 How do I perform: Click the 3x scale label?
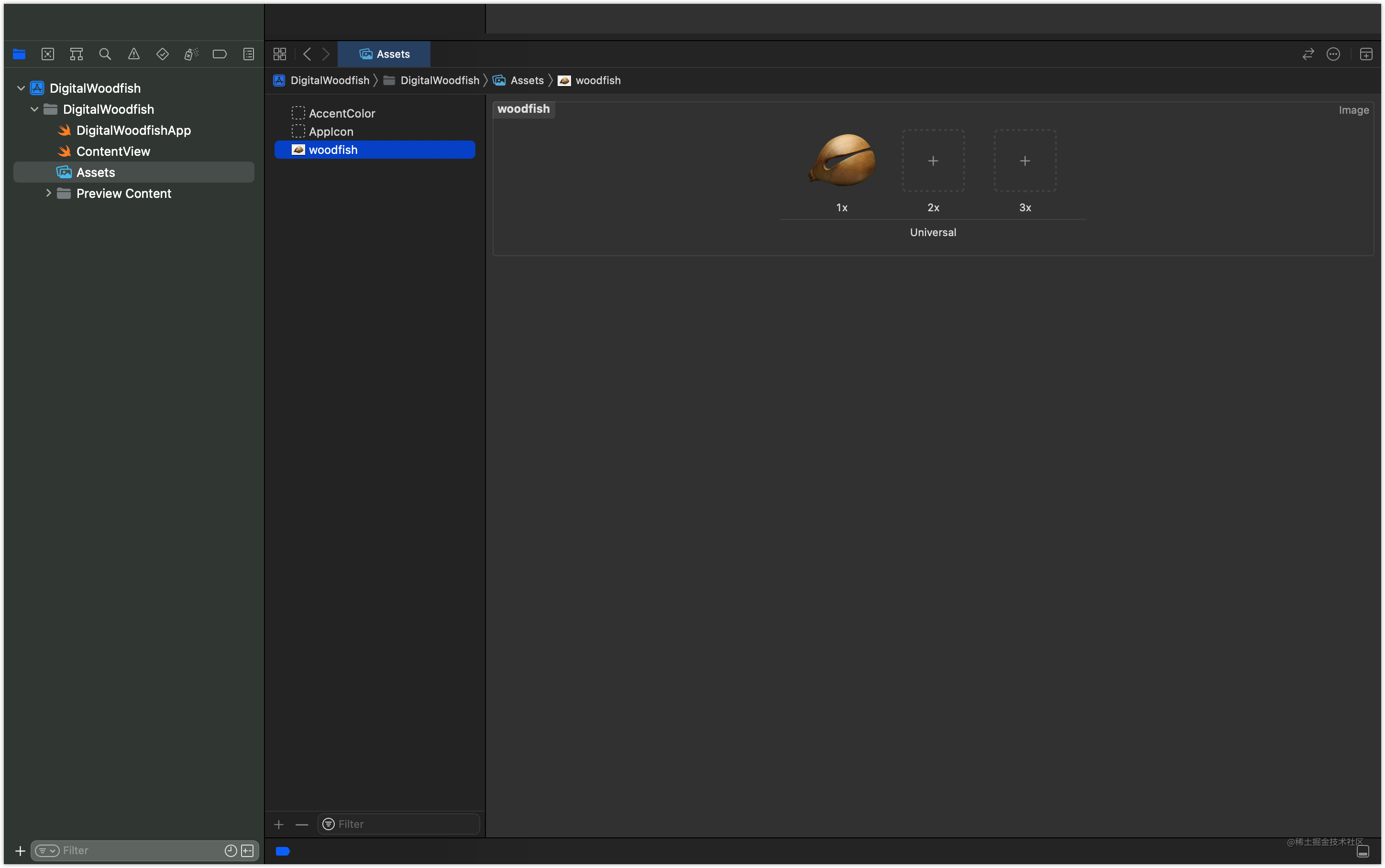[x=1025, y=208]
